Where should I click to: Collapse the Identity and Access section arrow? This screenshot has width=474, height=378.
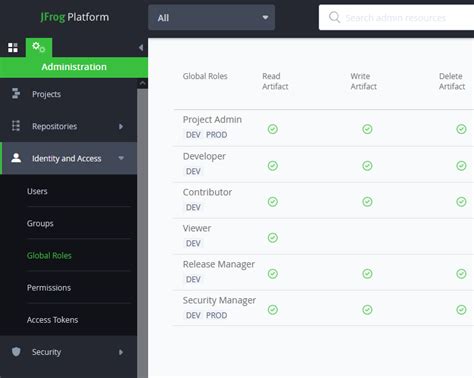pos(121,158)
